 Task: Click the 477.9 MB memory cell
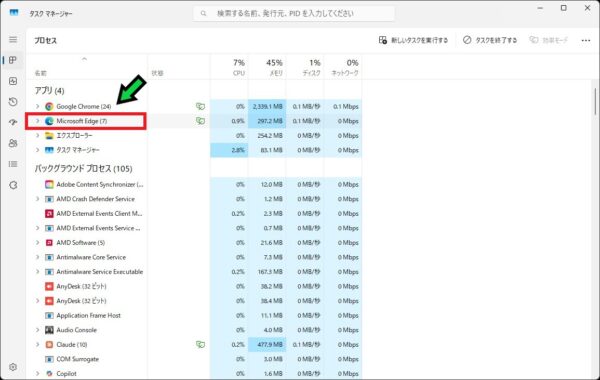[x=267, y=344]
